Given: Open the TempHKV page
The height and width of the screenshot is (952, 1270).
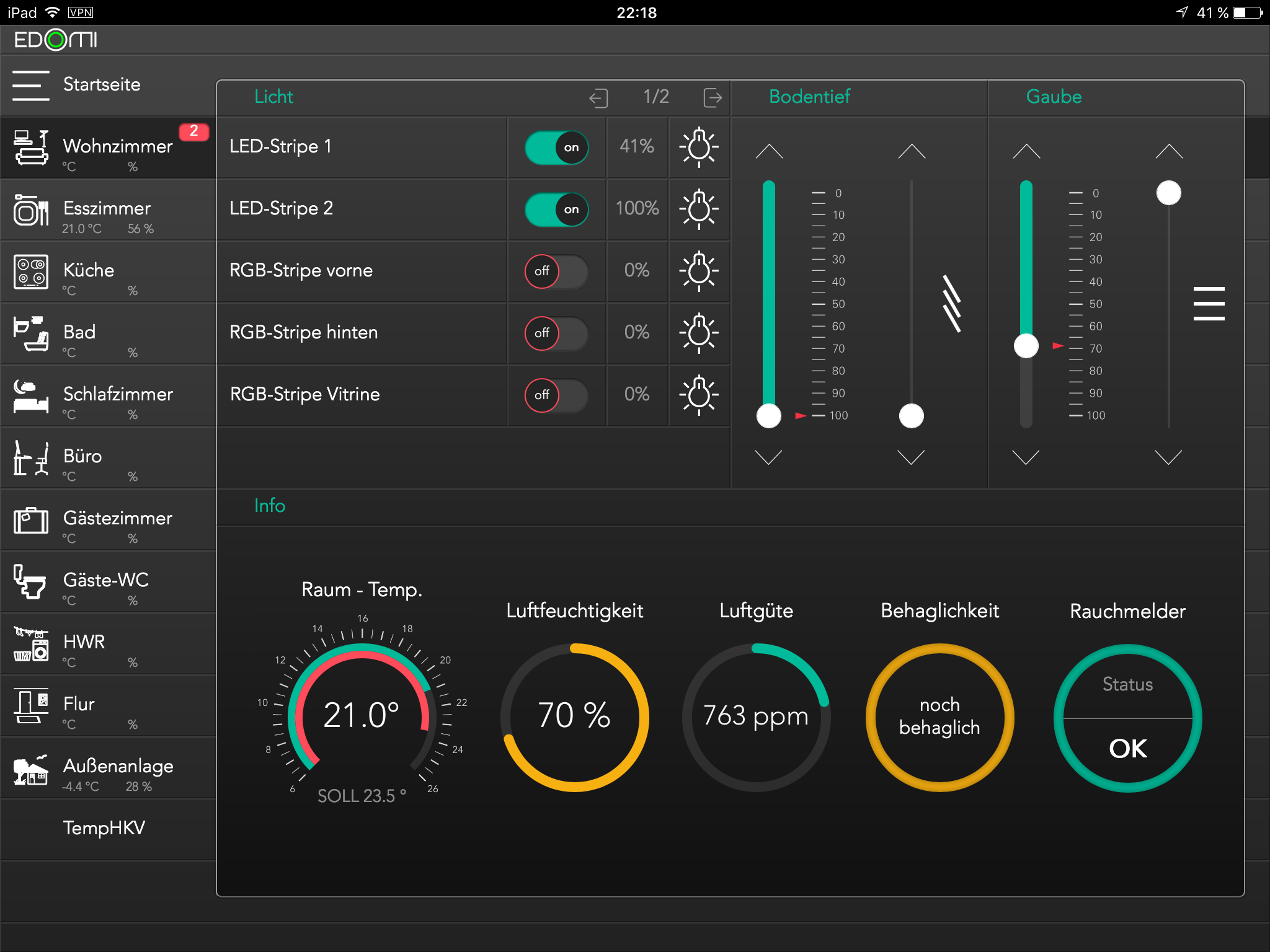Looking at the screenshot, I should pyautogui.click(x=104, y=828).
